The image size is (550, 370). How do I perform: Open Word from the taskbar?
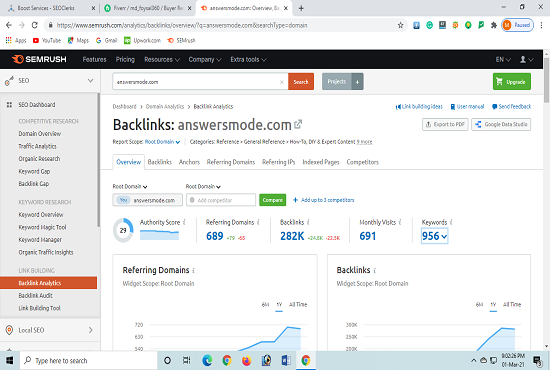click(286, 360)
